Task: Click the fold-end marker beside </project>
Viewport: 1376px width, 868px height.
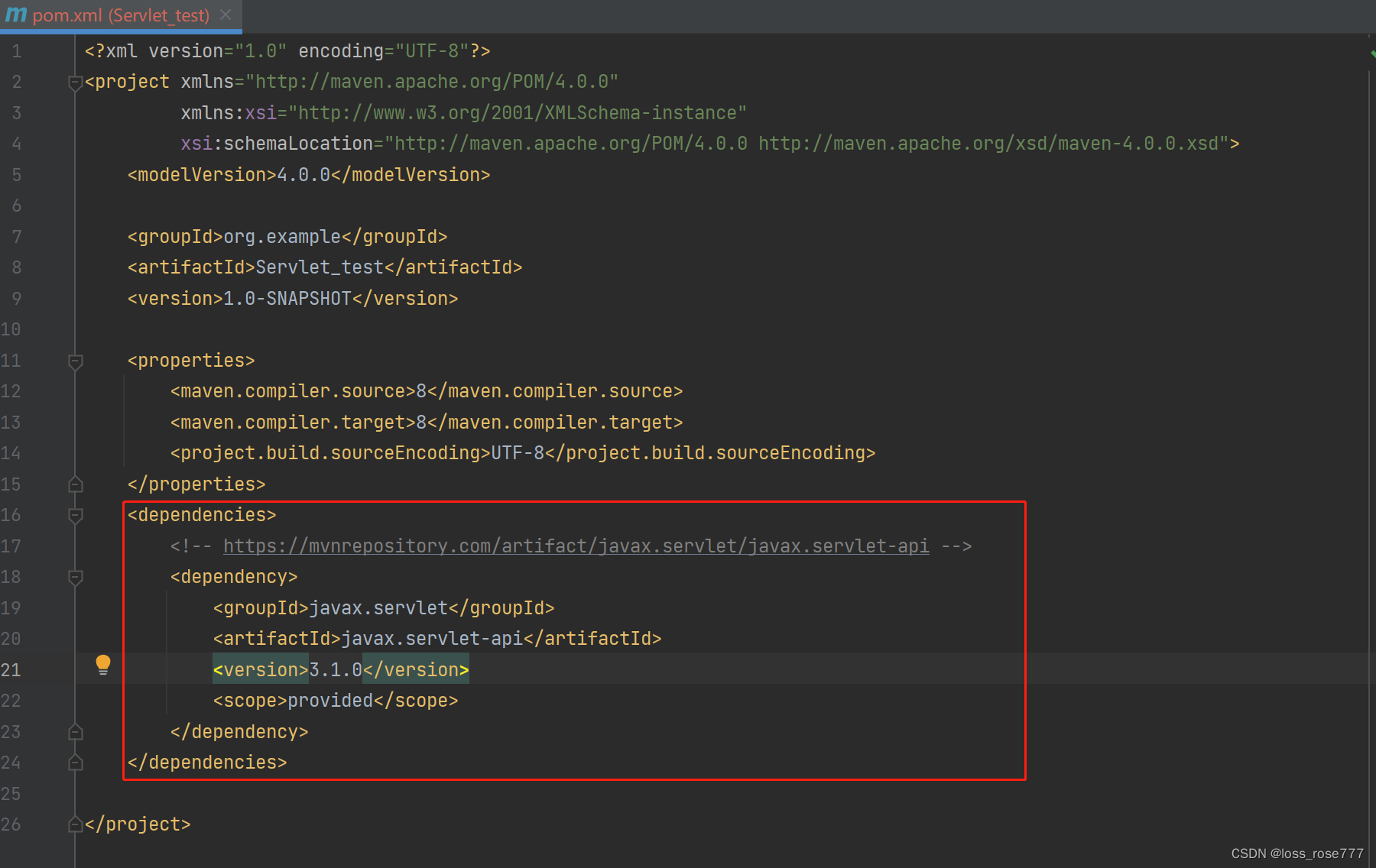Action: [x=75, y=824]
